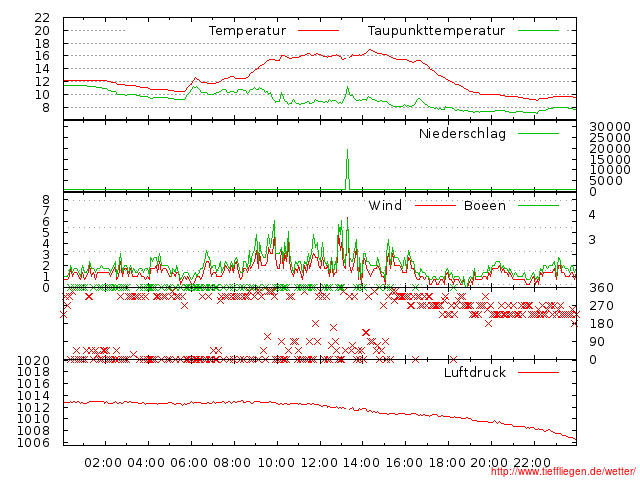Click precipitation axis value 5000
640x480 pixels.
point(606,181)
